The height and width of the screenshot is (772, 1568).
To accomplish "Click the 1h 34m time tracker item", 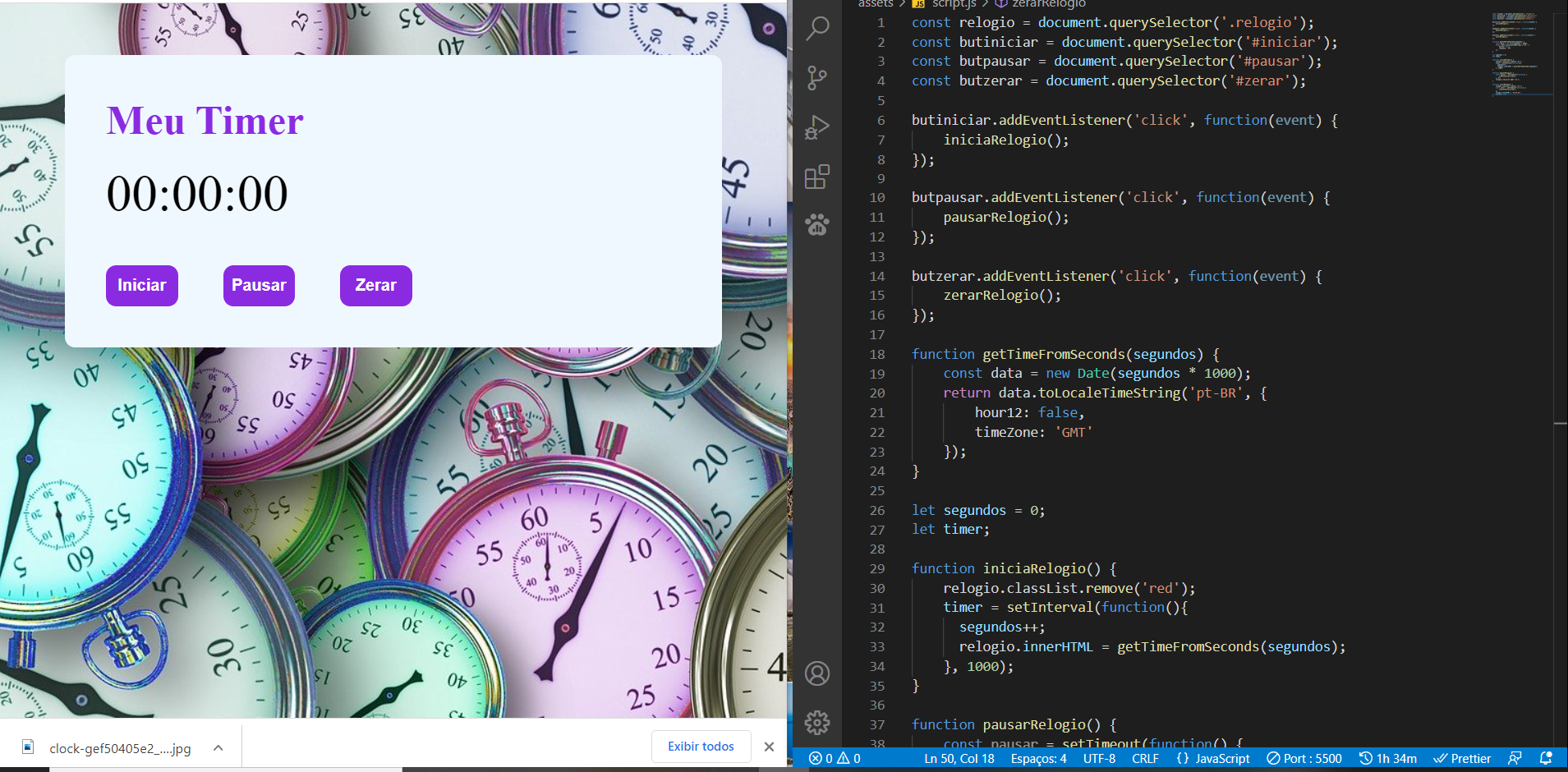I will click(x=1388, y=759).
